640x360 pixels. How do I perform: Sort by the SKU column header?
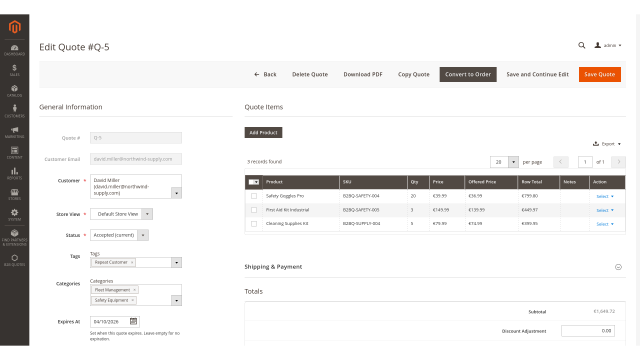[x=373, y=182]
